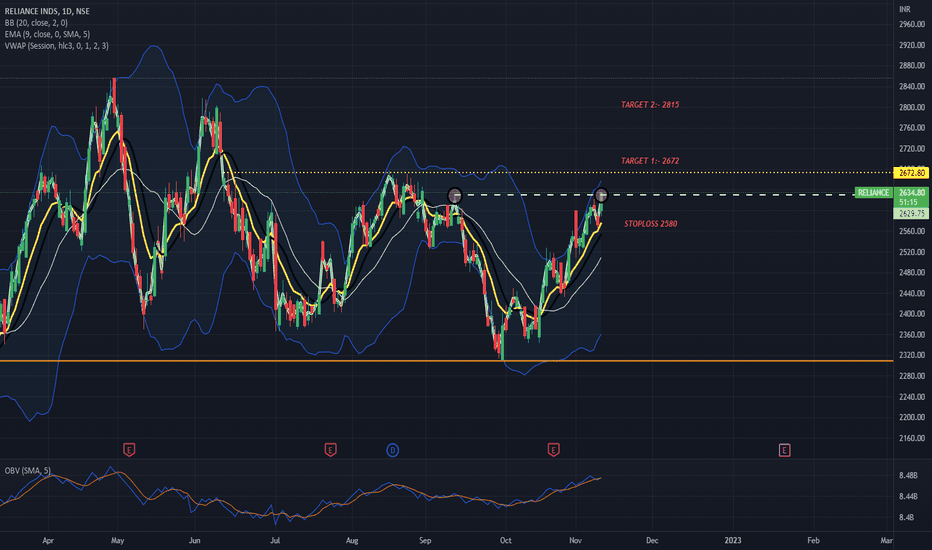
Task: Click the Dec label on the time axis
Action: [x=652, y=540]
